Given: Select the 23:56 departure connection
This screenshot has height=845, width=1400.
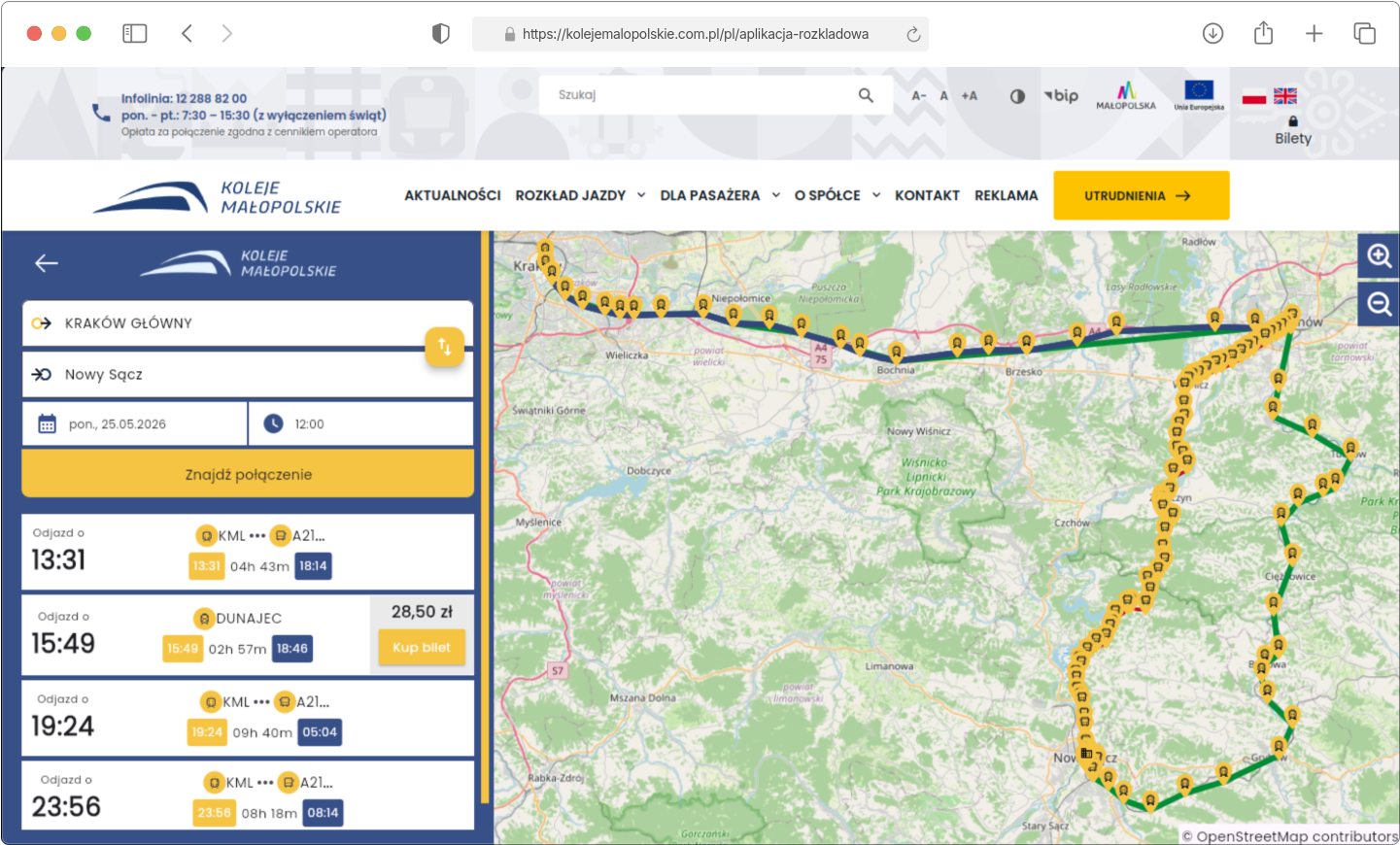Looking at the screenshot, I should [248, 795].
